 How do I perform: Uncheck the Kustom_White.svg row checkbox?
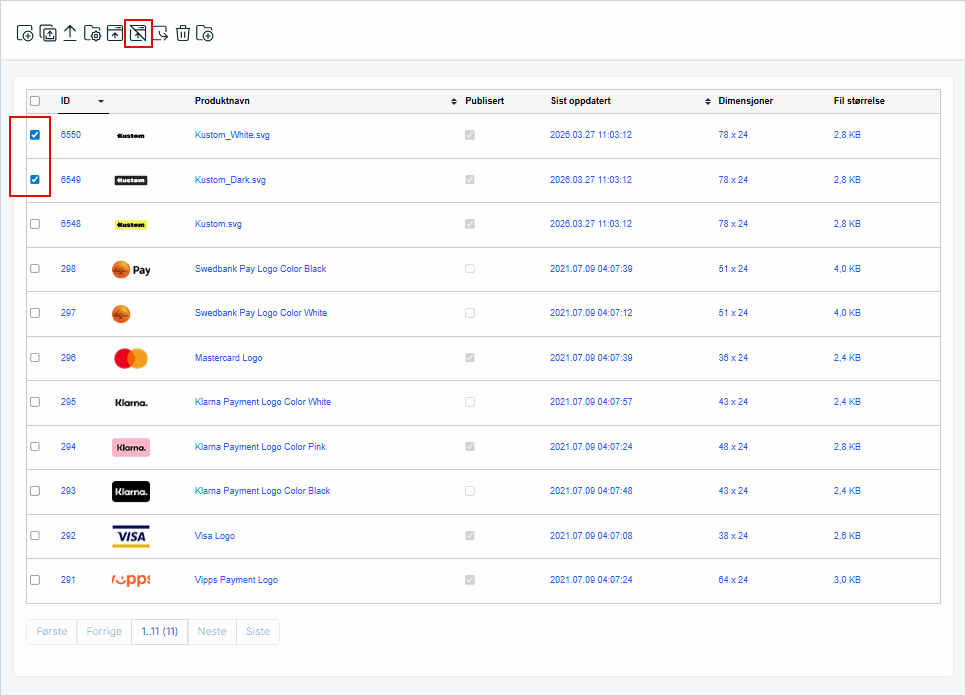[x=35, y=135]
